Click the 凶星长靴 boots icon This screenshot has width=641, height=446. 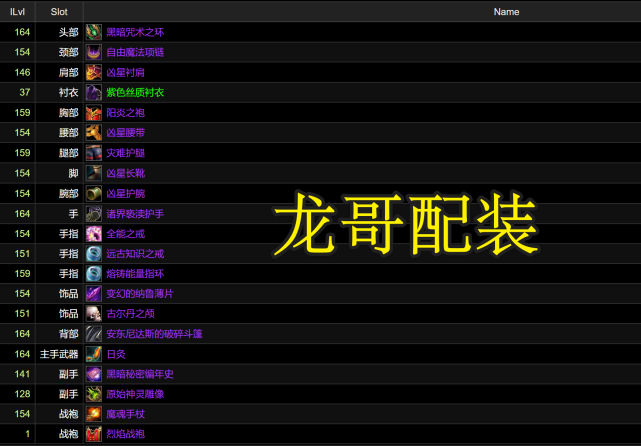[x=93, y=173]
